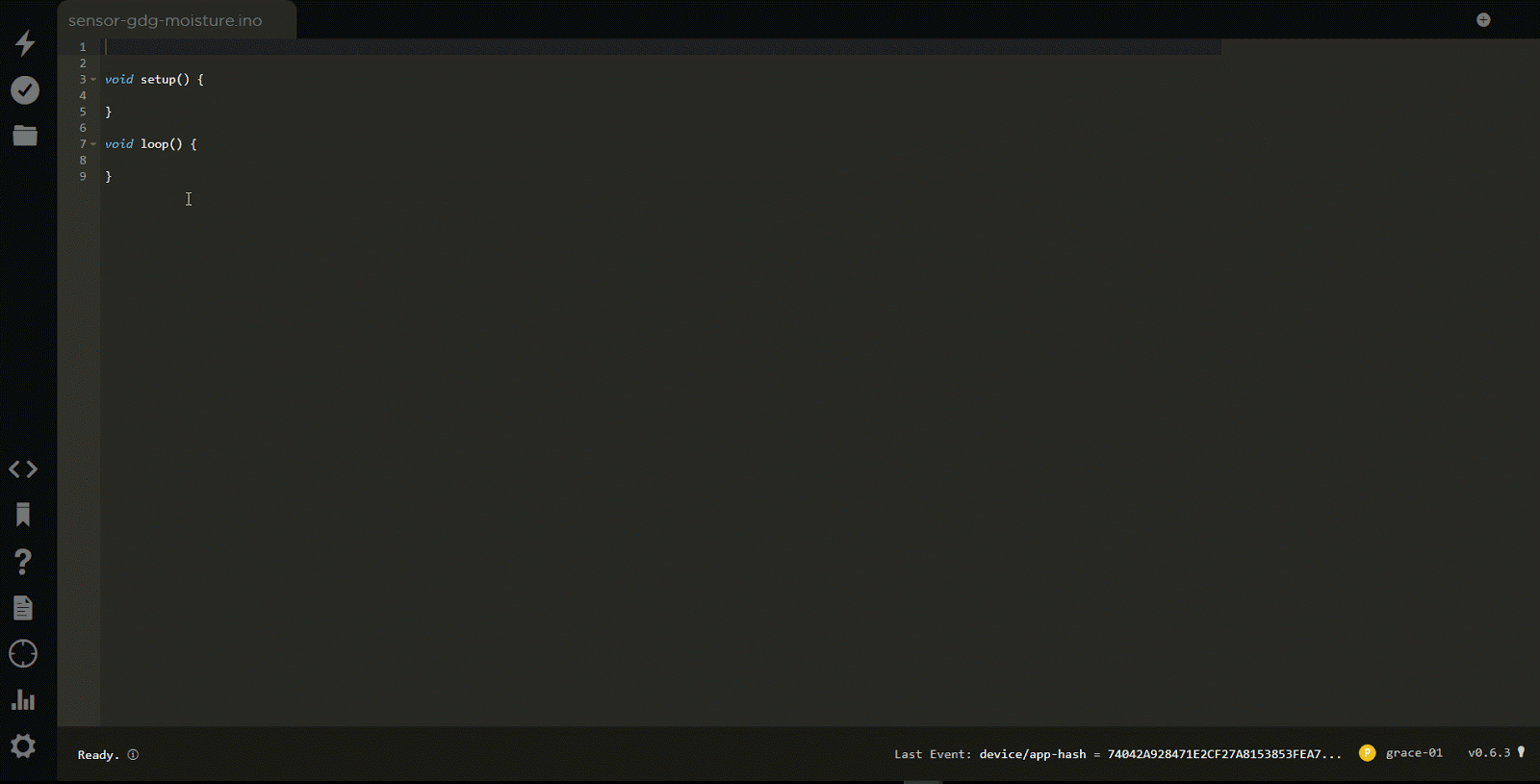Open Libraries via the bookmark icon
Viewport: 1540px width, 784px height.
coord(23,515)
